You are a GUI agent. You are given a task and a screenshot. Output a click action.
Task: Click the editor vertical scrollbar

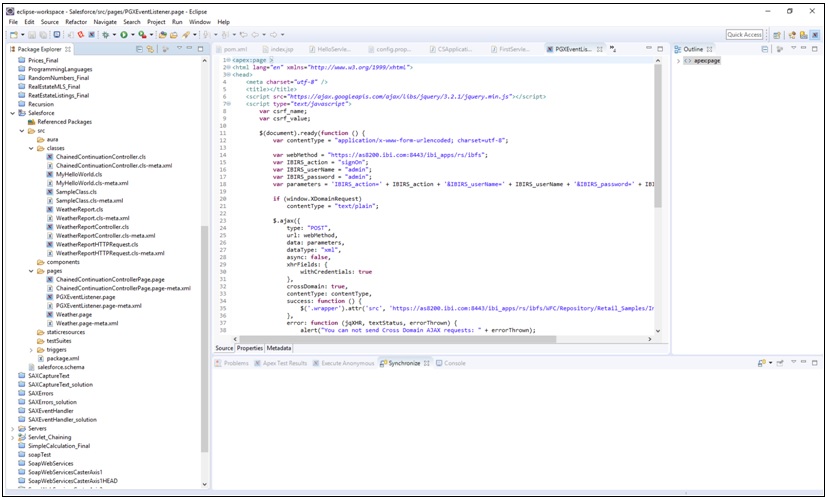(658, 136)
